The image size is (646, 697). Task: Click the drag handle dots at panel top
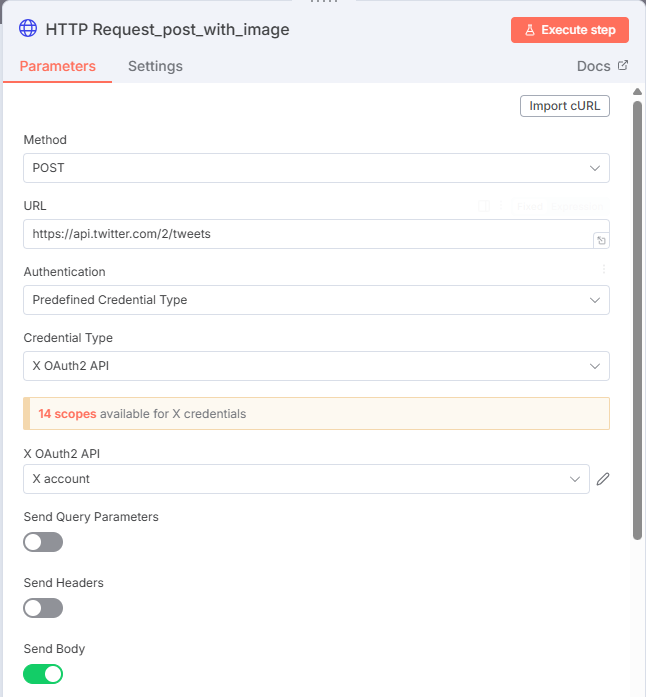(323, 2)
